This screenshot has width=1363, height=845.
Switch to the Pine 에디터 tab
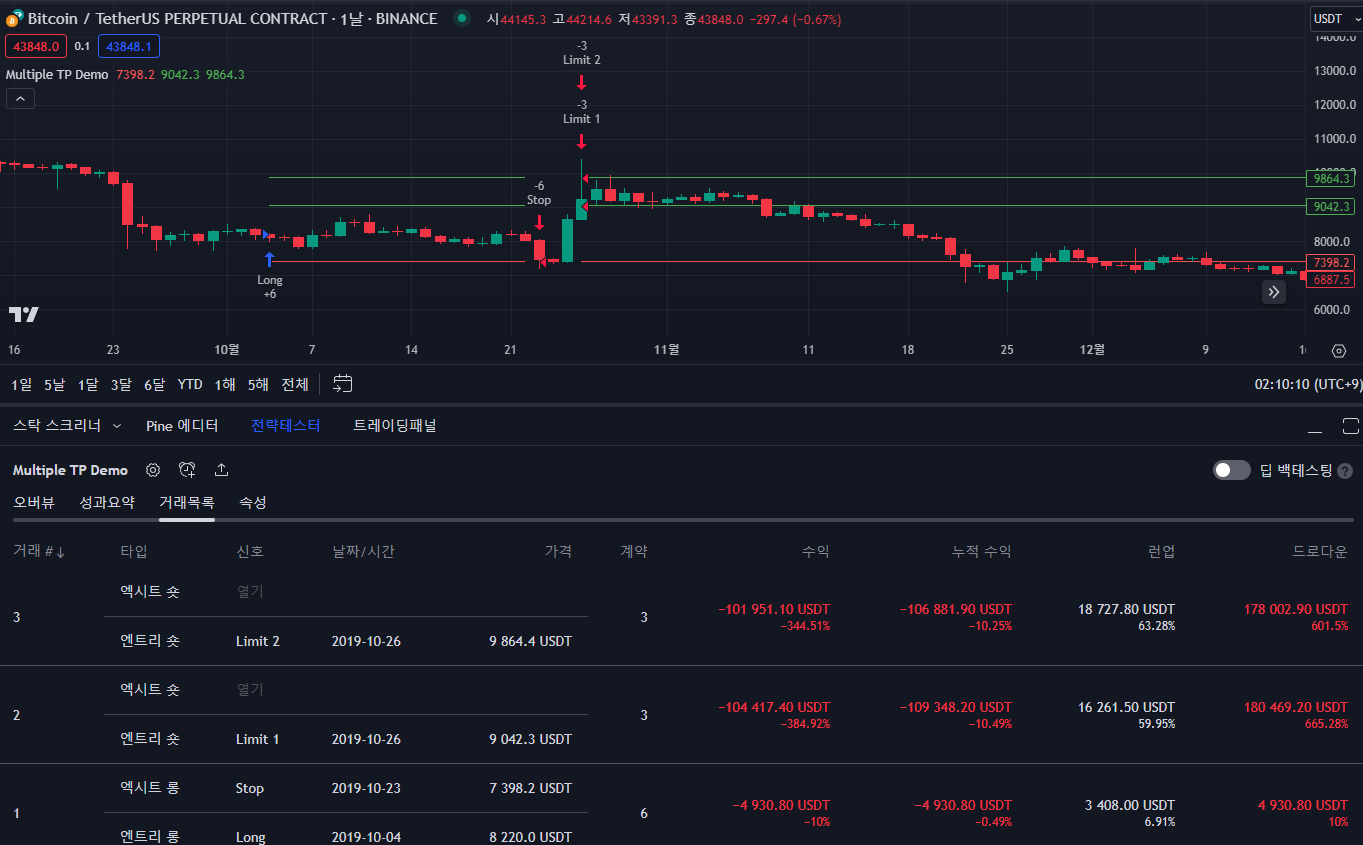(182, 426)
